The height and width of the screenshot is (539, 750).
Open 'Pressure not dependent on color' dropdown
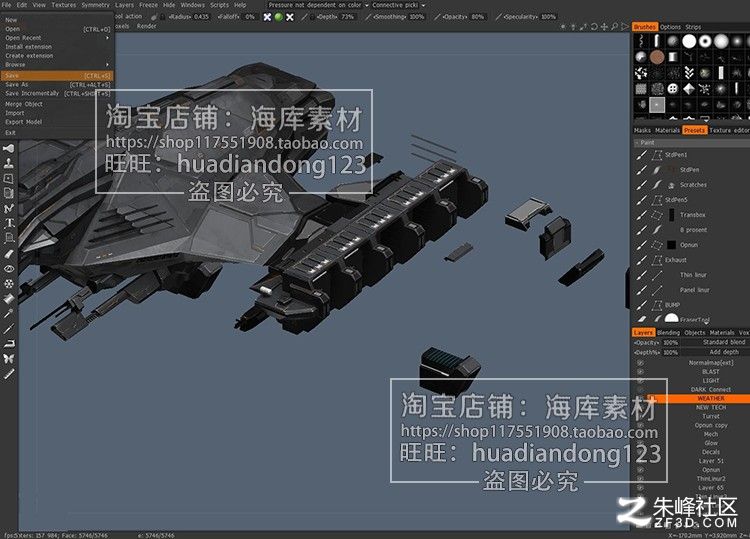318,5
